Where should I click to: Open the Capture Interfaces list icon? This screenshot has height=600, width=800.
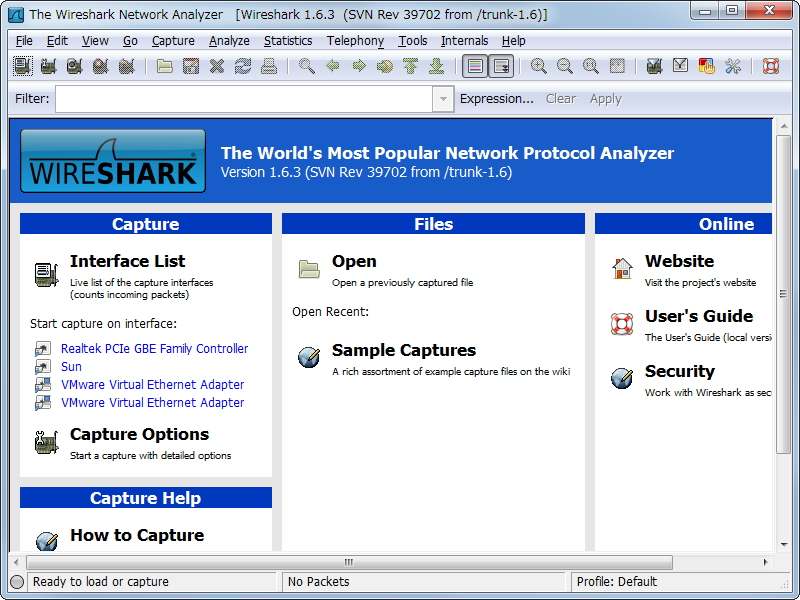(21, 65)
